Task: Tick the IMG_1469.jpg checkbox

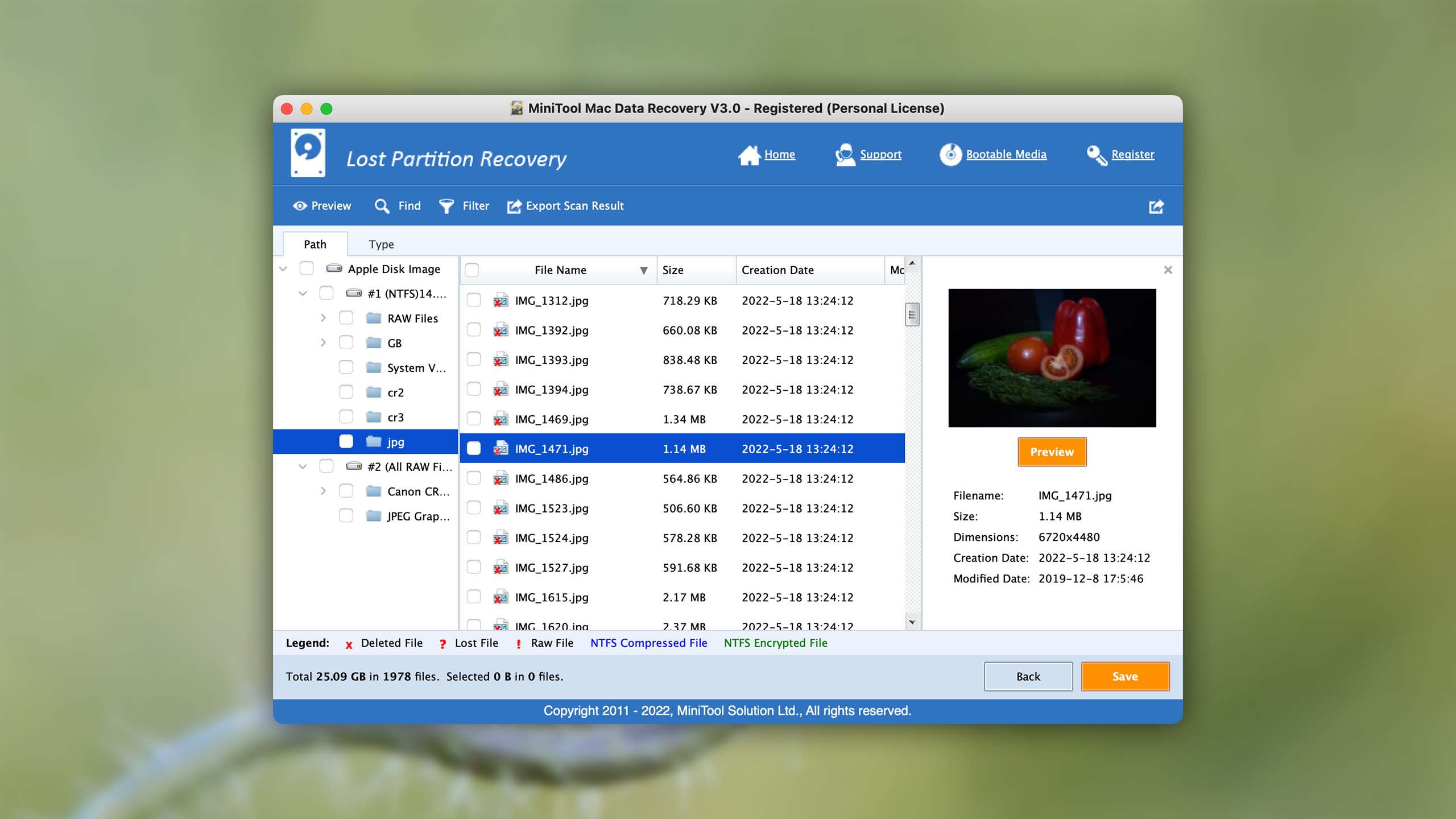Action: click(x=473, y=419)
